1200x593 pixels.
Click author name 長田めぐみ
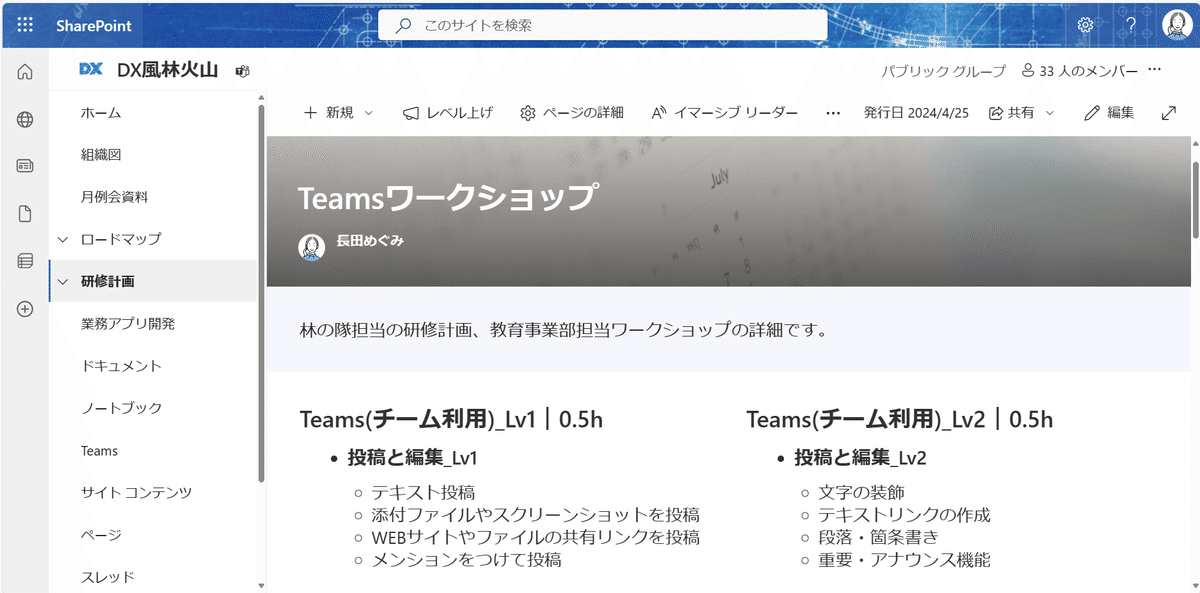tap(370, 241)
